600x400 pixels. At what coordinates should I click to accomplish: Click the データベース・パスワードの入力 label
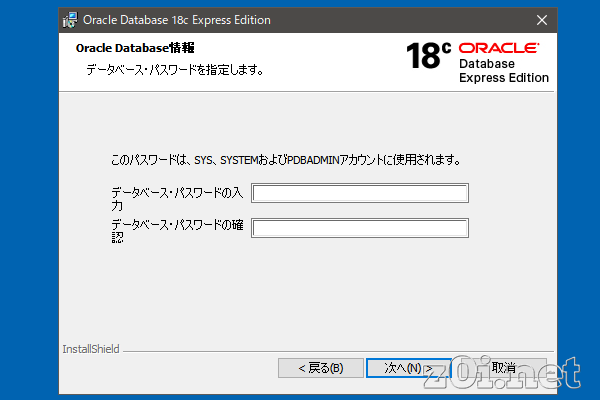177,199
